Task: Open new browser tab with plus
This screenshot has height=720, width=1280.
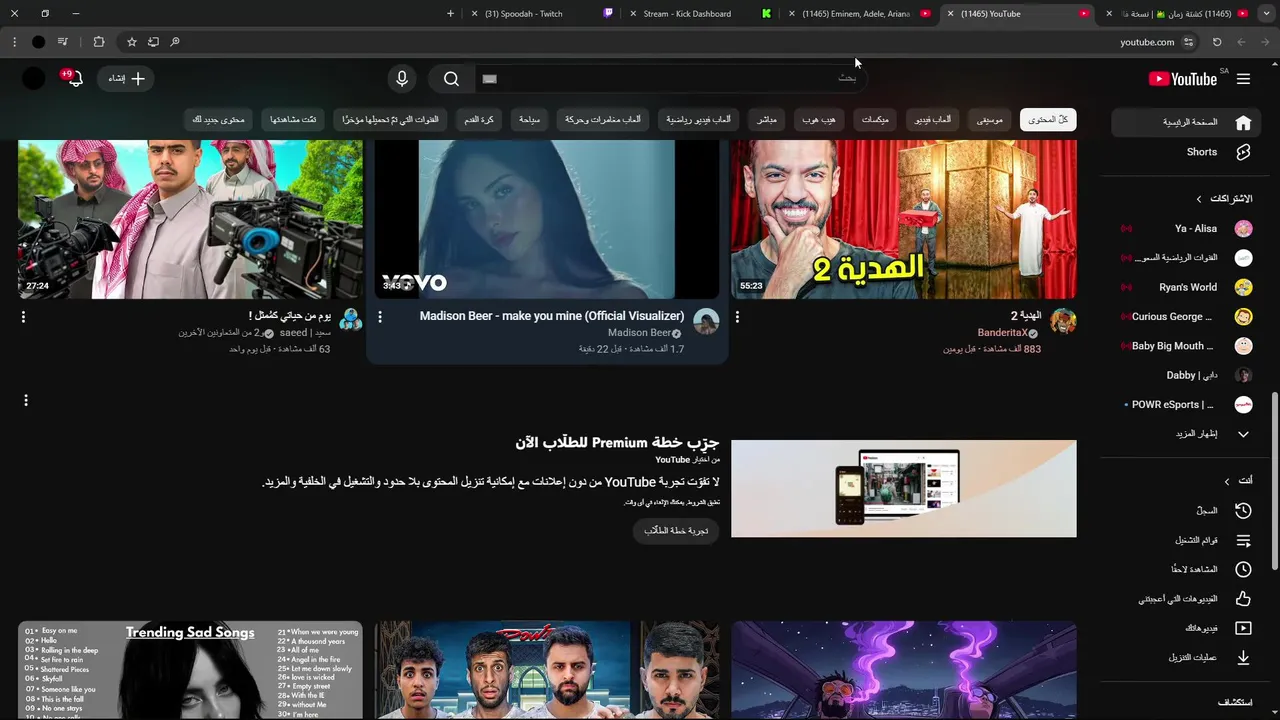Action: 450,14
